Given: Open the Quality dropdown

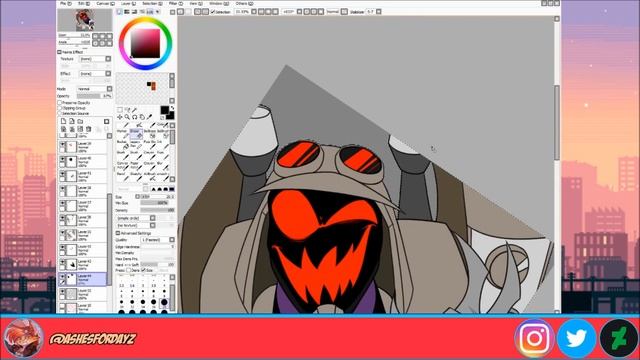Looking at the screenshot, I should 158,240.
